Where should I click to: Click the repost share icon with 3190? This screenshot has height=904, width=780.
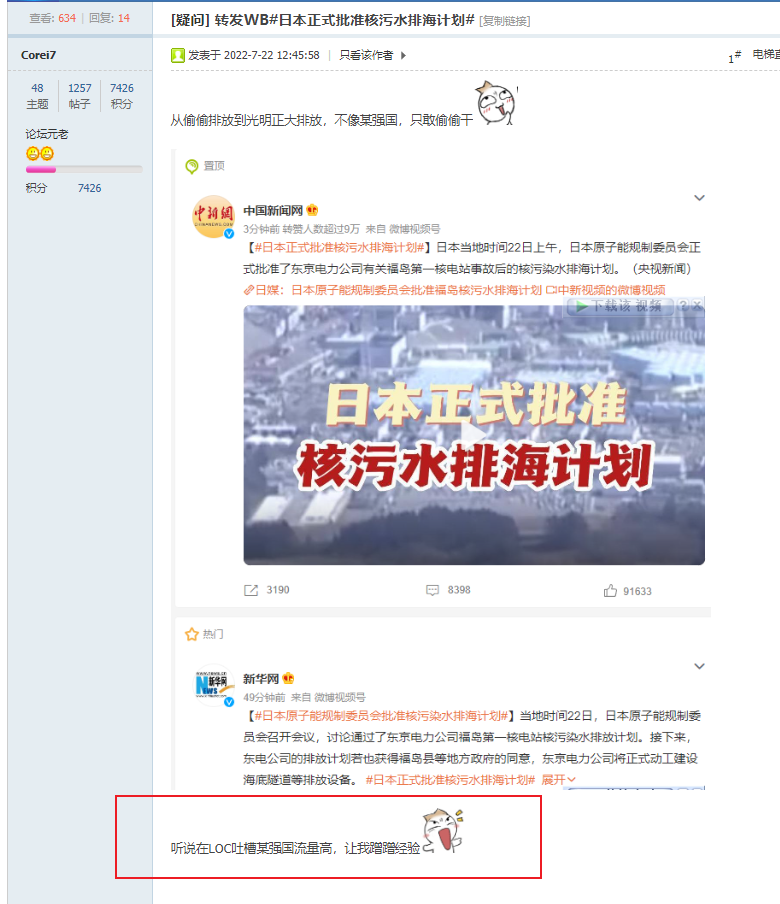click(251, 590)
